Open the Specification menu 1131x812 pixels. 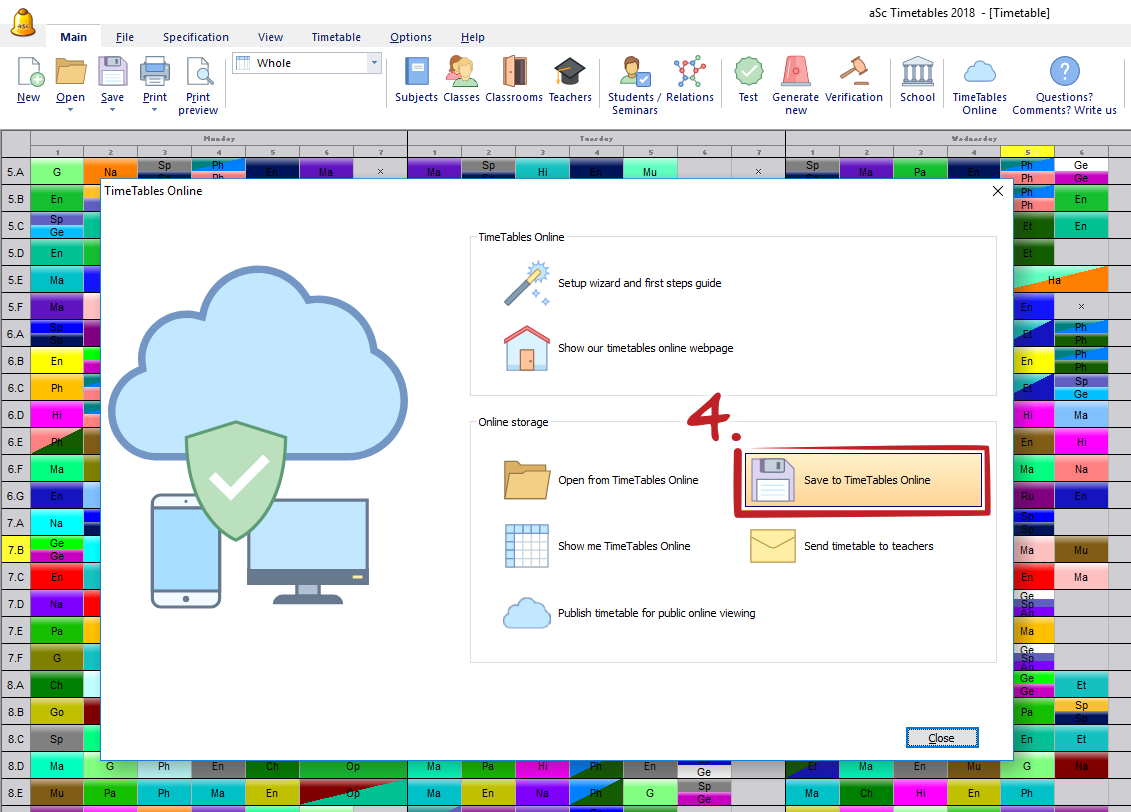[x=196, y=37]
